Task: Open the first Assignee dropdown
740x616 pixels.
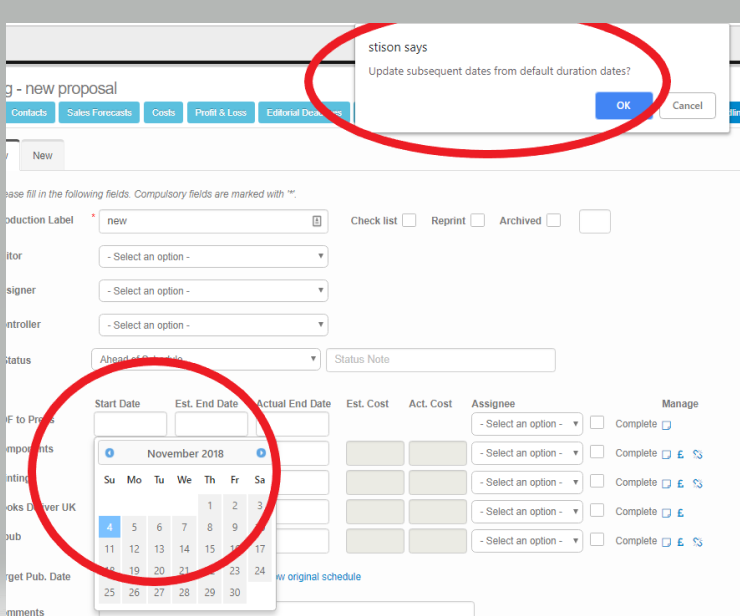Action: pyautogui.click(x=526, y=424)
